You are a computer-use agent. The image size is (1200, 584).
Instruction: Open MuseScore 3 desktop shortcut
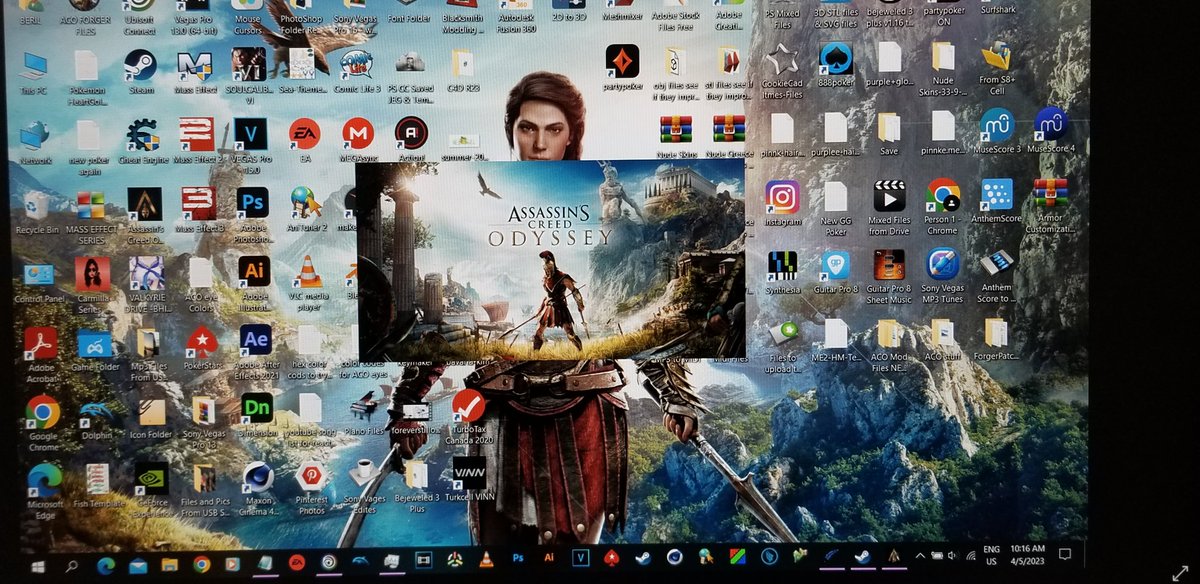point(996,130)
